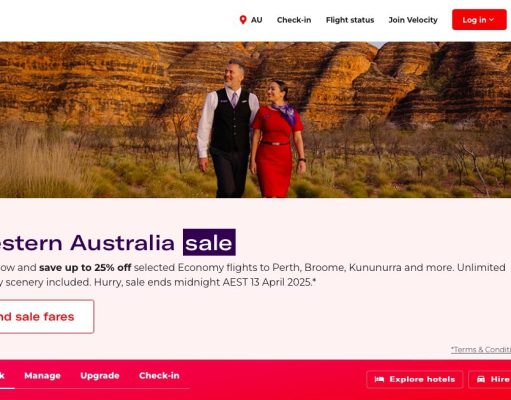Click the Western Australia sale heading
This screenshot has width=511, height=400.
(118, 242)
